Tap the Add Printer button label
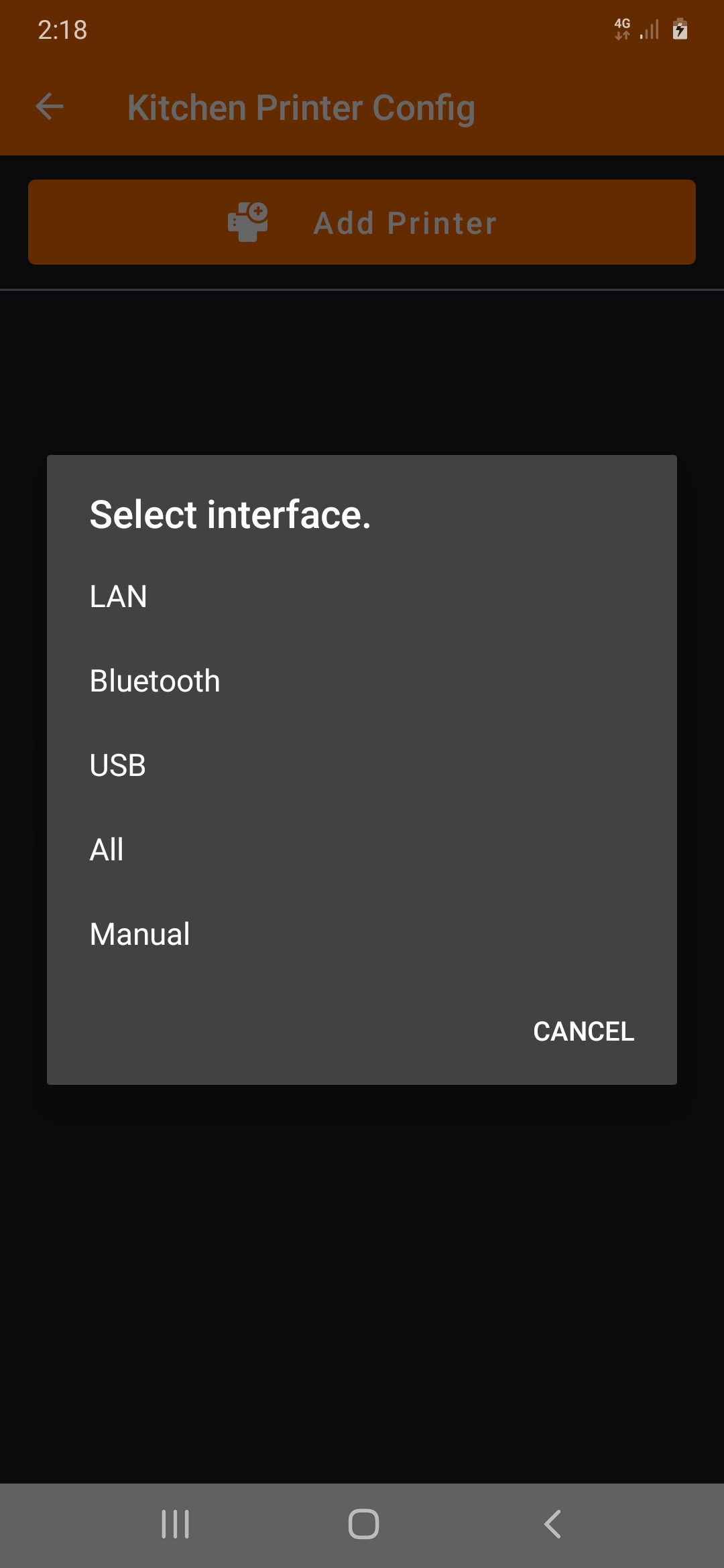The image size is (724, 1568). click(405, 223)
